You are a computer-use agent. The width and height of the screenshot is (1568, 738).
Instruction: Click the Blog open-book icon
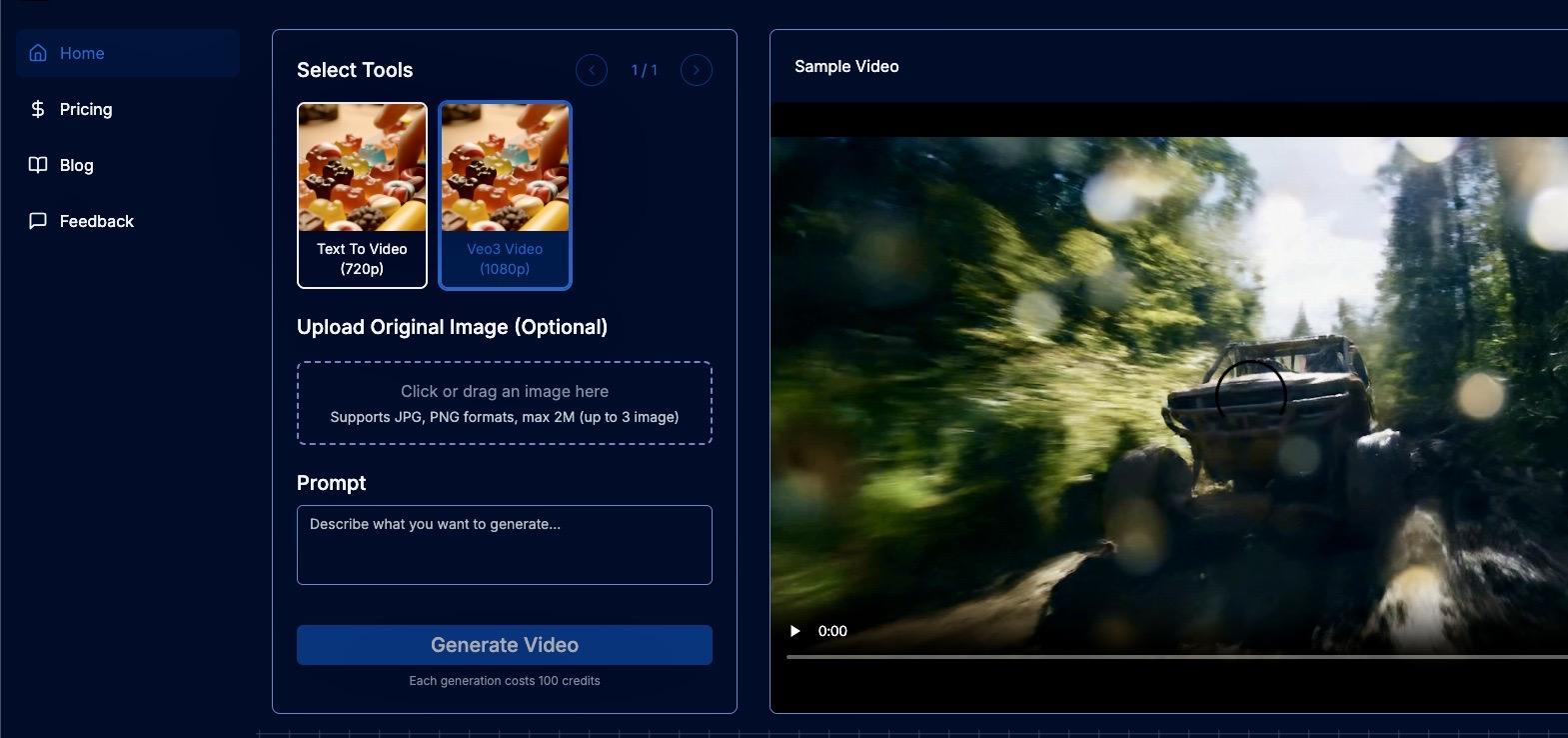click(38, 165)
